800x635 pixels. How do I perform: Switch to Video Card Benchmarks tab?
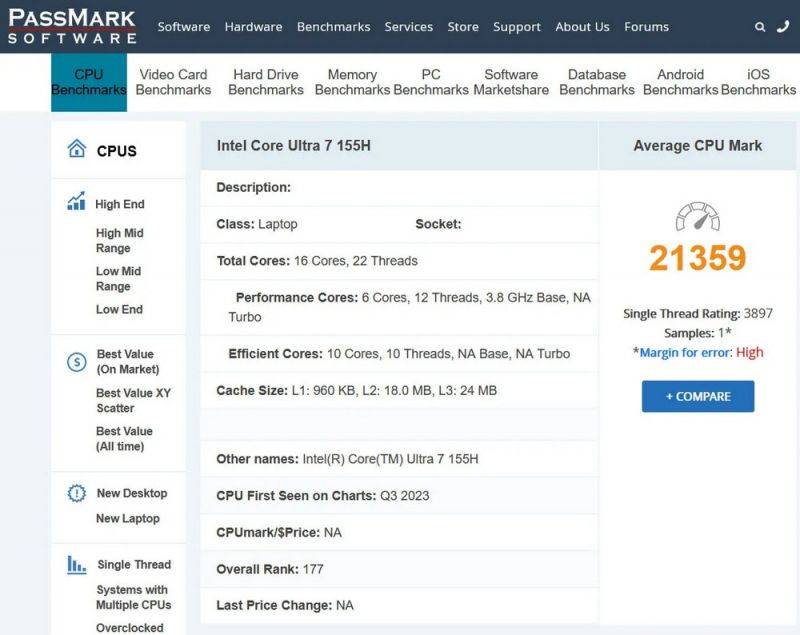(173, 82)
